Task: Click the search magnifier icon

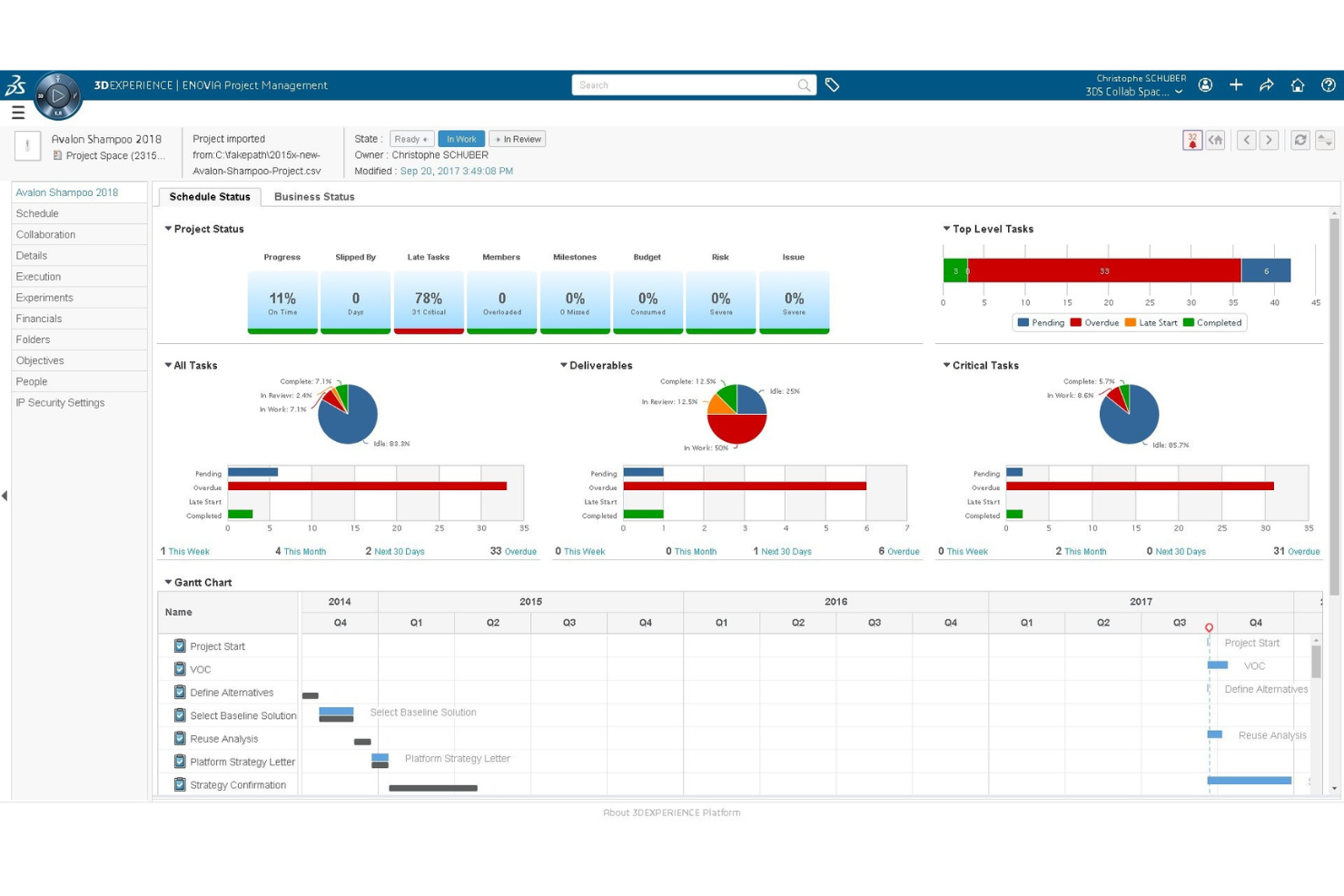Action: click(804, 85)
